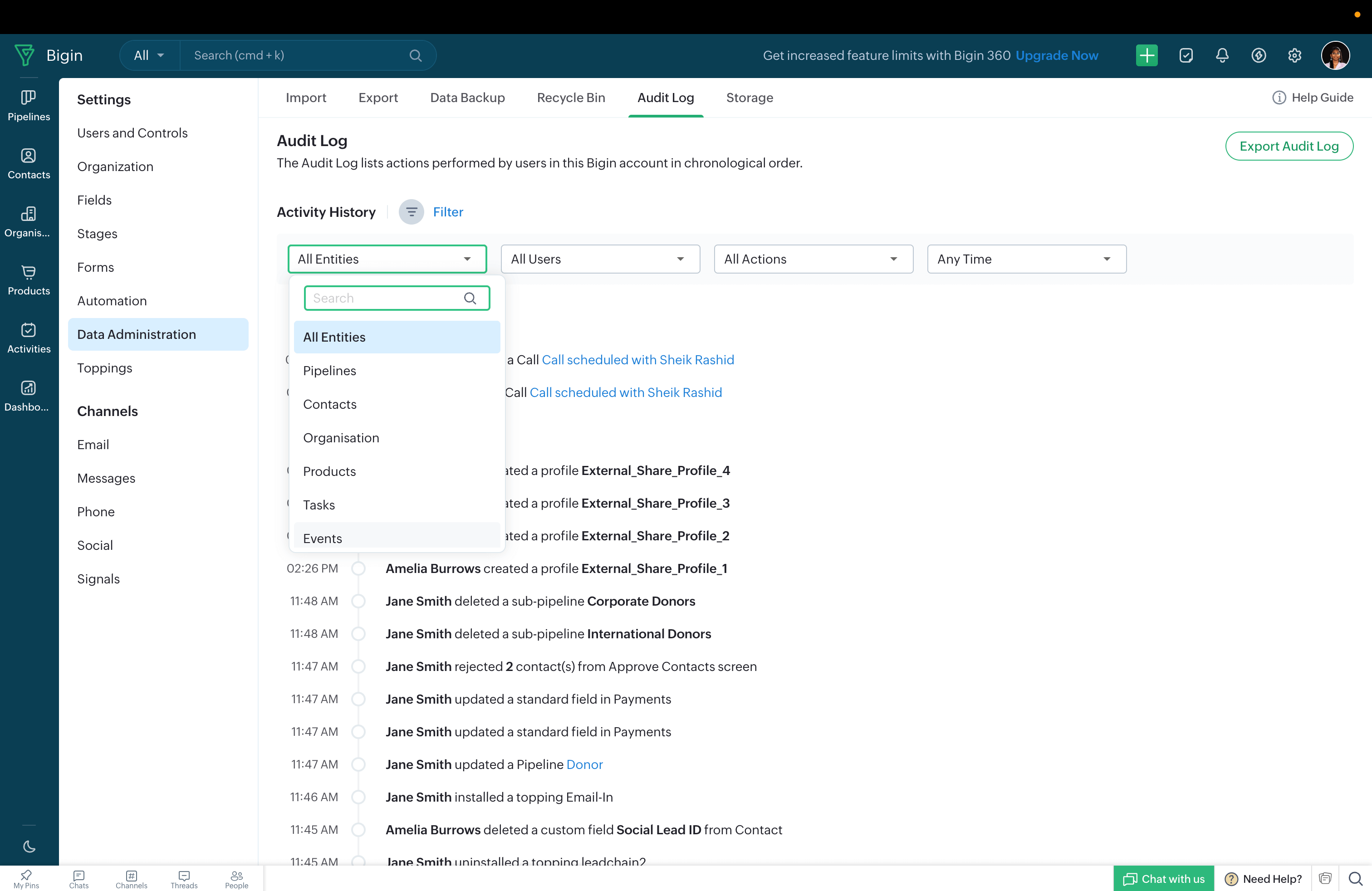This screenshot has height=891, width=1372.
Task: Switch to the Data Backup tab
Action: click(x=467, y=98)
